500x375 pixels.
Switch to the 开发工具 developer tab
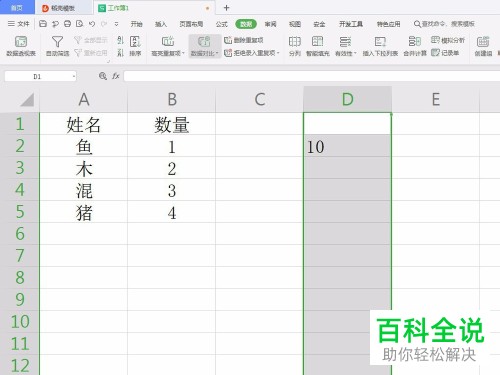(351, 24)
